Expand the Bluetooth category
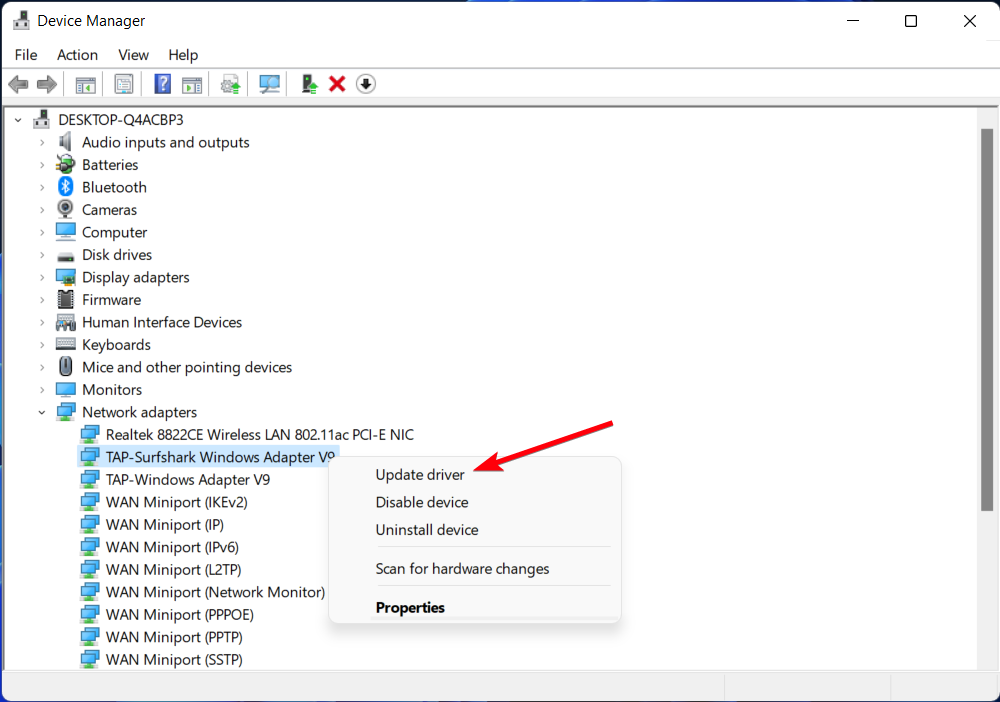Image resolution: width=1000 pixels, height=702 pixels. point(42,187)
